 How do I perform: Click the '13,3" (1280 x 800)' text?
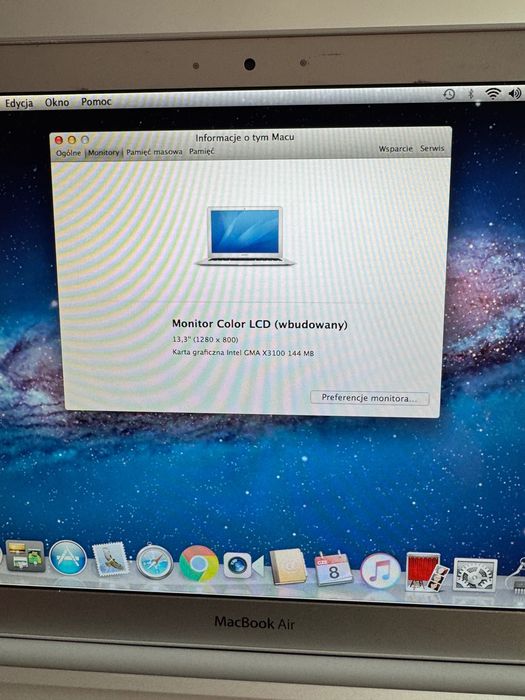[205, 339]
